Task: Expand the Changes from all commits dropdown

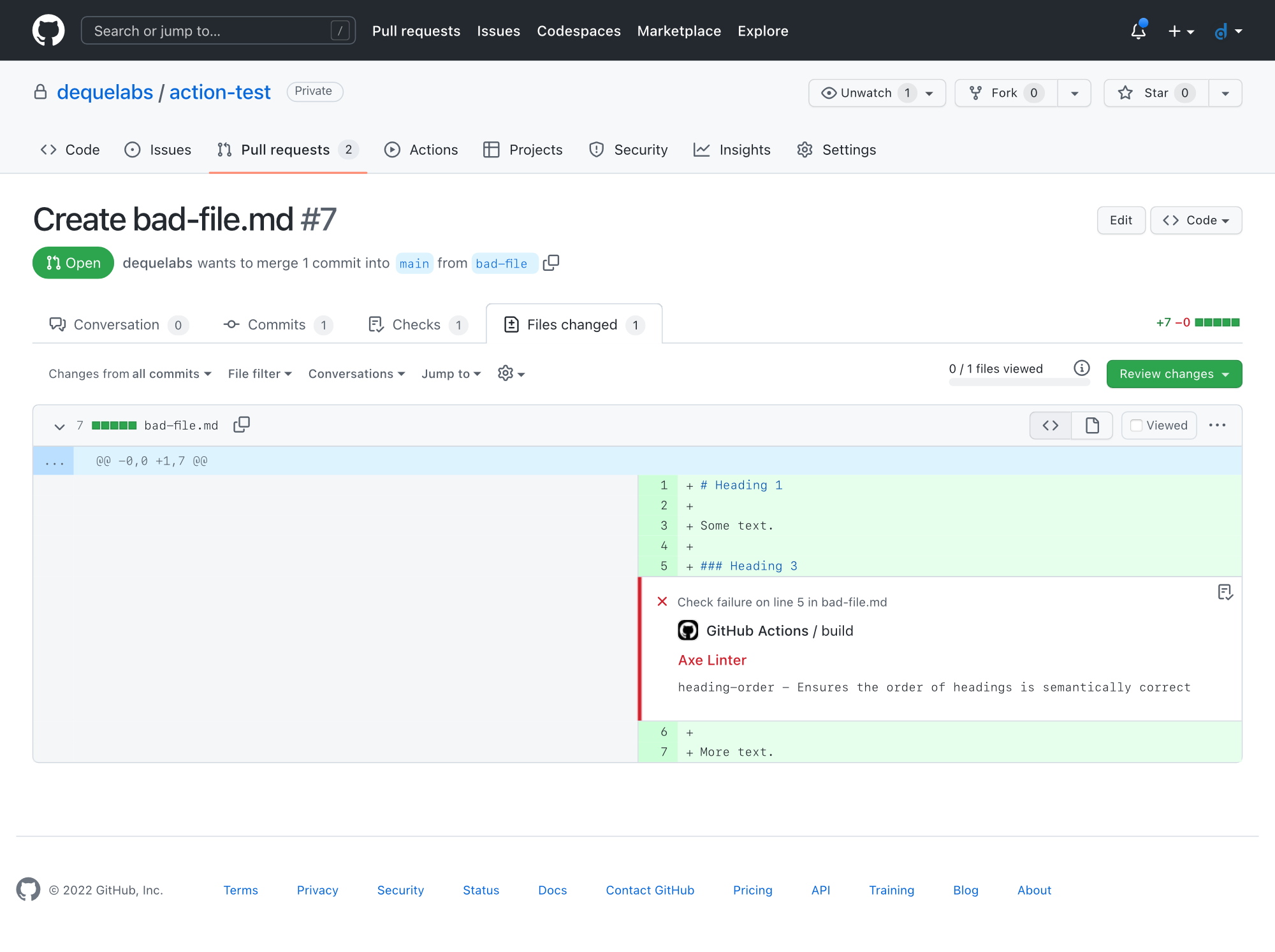Action: pos(129,373)
